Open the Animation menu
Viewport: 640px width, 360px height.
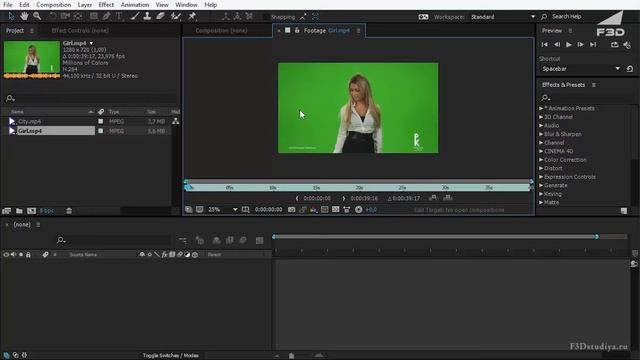coord(135,5)
